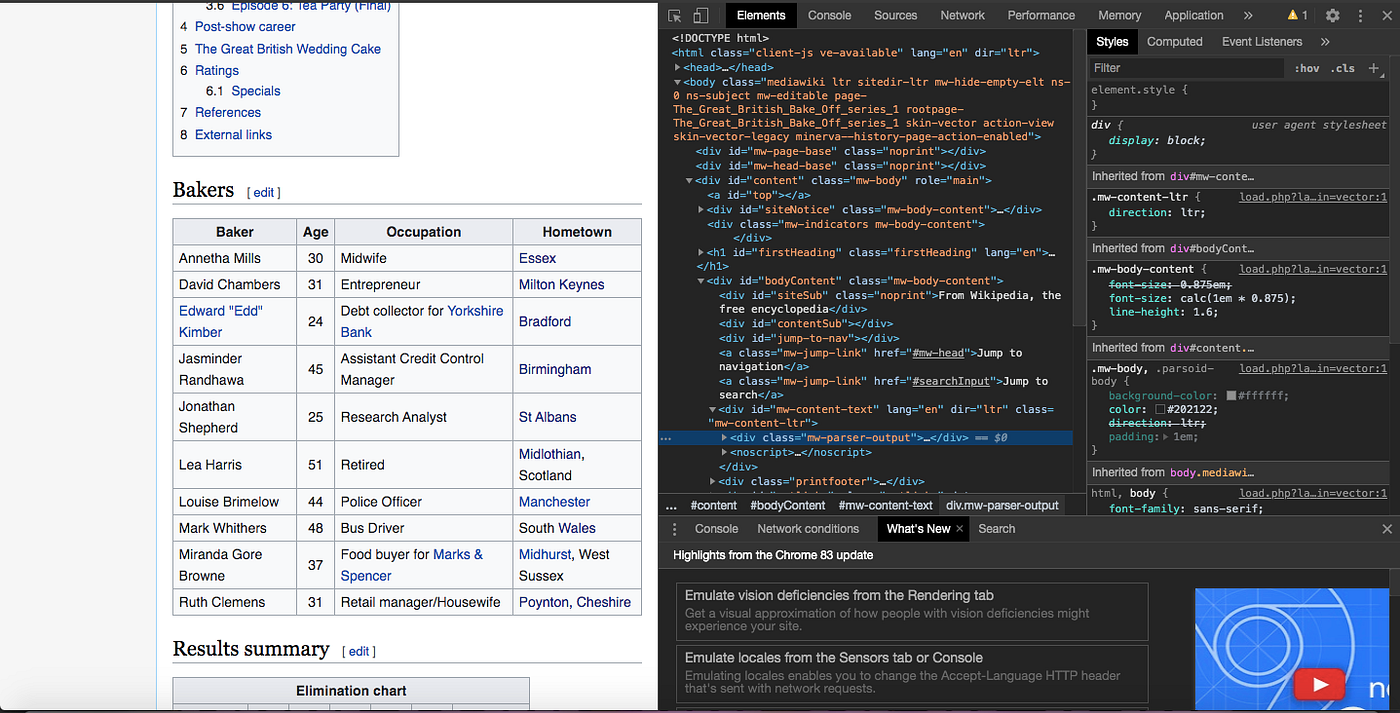Viewport: 1400px width, 713px height.
Task: Expand the siteNotice div node
Action: click(x=701, y=210)
